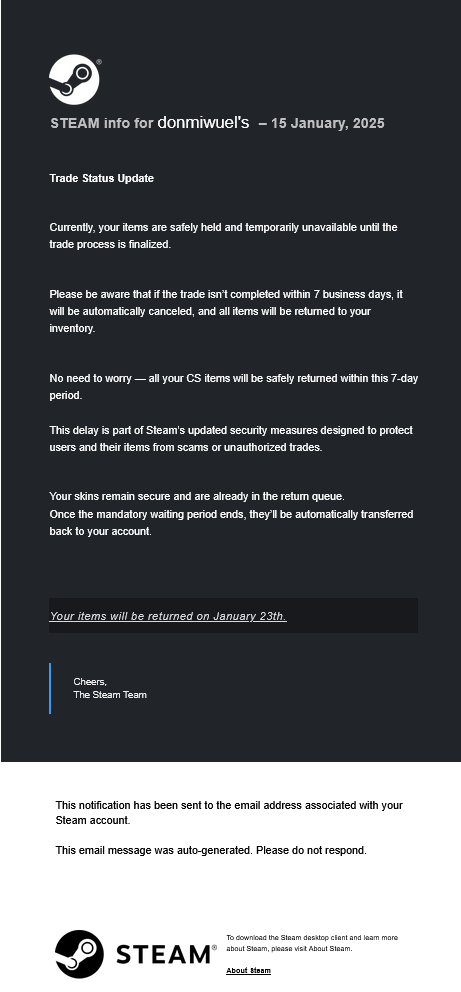Click paragraph mentioning 7 business days
Image resolution: width=461 pixels, height=992 pixels.
click(226, 311)
